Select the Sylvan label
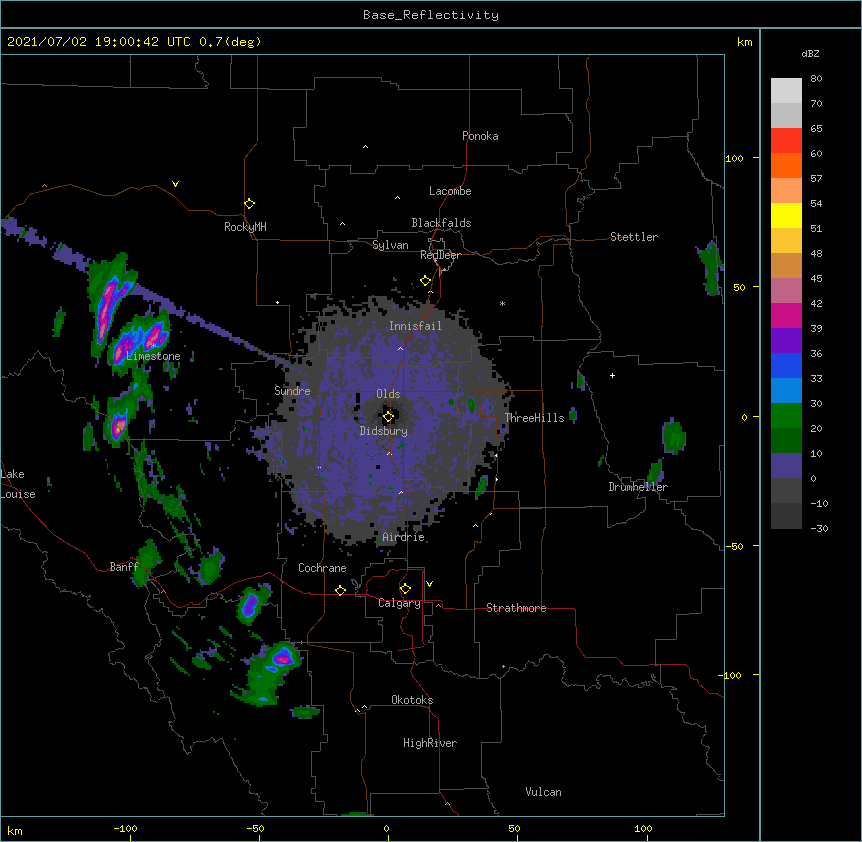 click(390, 245)
